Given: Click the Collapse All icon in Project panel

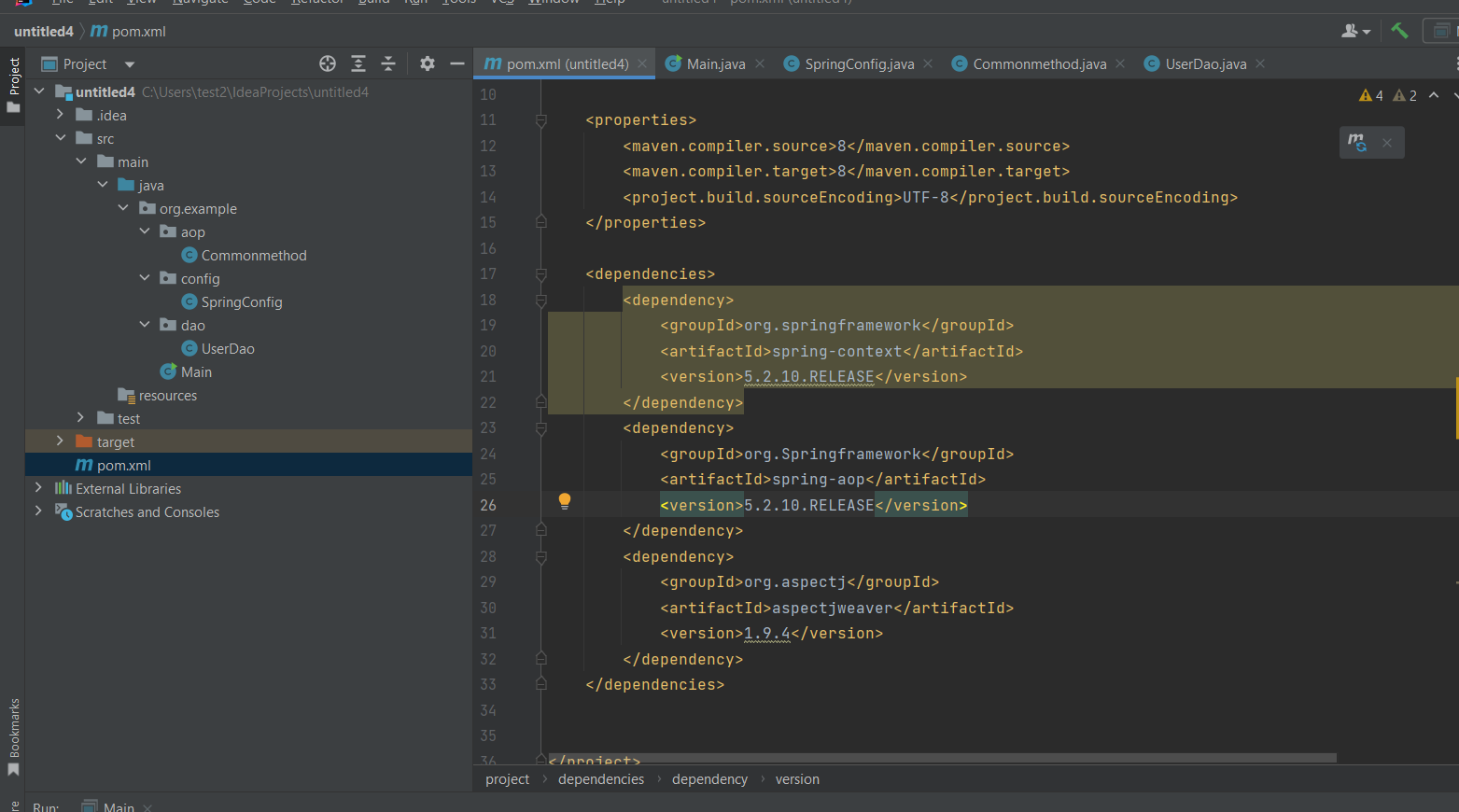Looking at the screenshot, I should click(388, 63).
